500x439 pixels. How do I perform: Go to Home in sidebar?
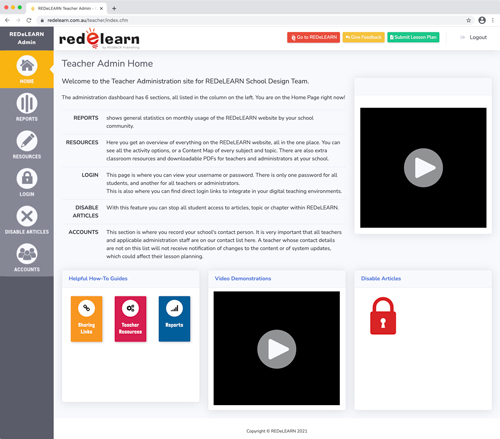coord(27,69)
